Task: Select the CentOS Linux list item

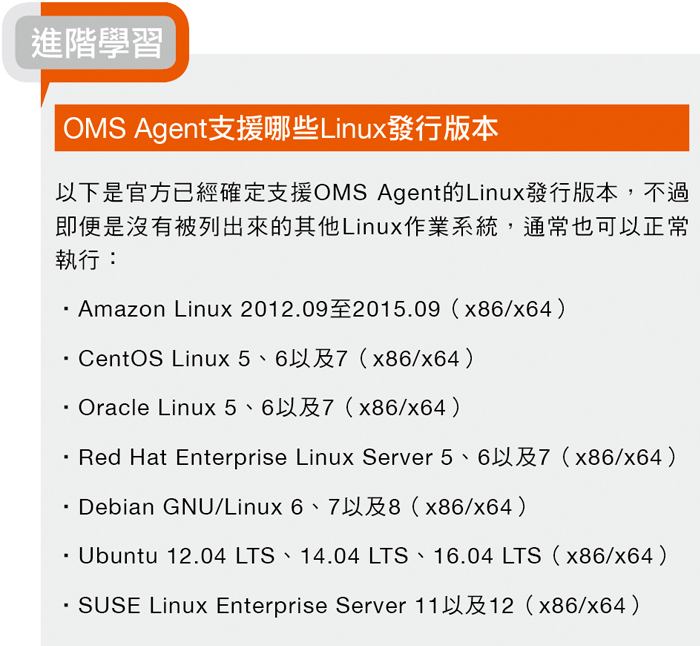Action: coord(270,358)
